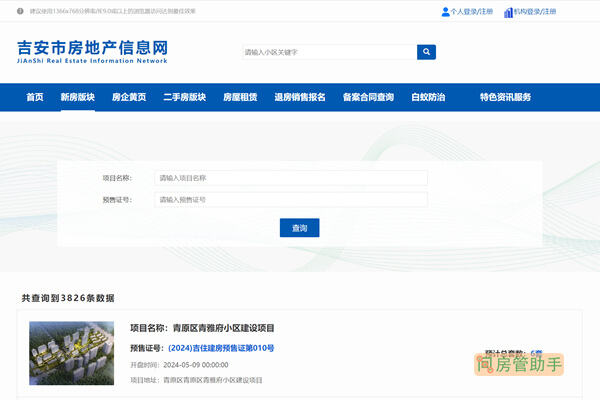Viewport: 600px width, 400px height.
Task: Open project title 青原区青雅府小区建设项目
Action: pyautogui.click(x=223, y=328)
